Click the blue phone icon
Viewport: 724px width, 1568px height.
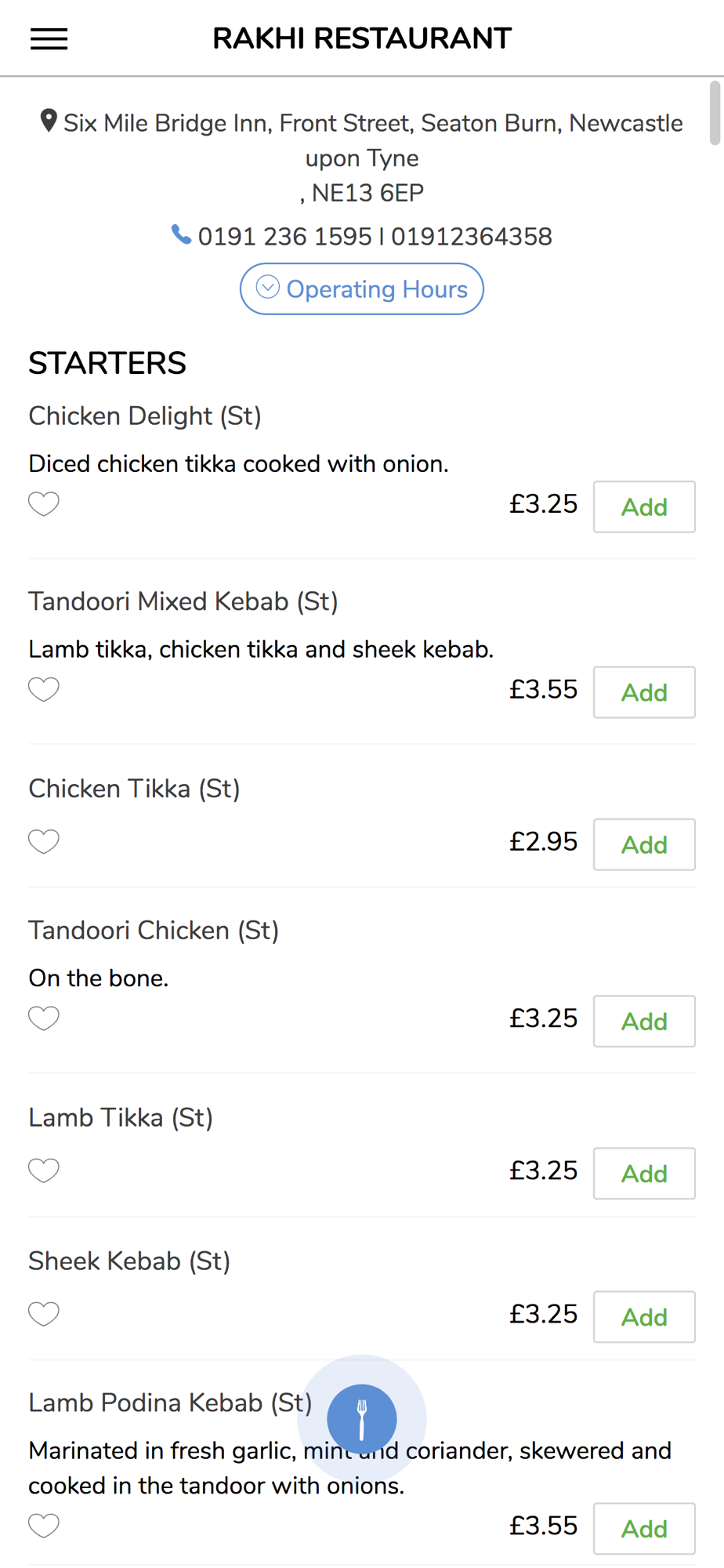click(x=182, y=234)
